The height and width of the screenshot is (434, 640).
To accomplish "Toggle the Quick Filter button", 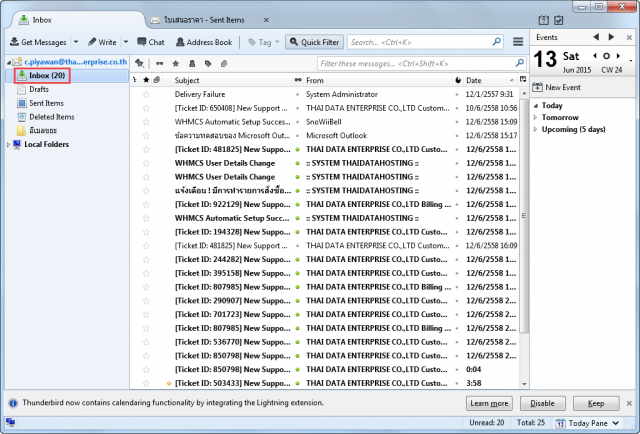I will [314, 42].
